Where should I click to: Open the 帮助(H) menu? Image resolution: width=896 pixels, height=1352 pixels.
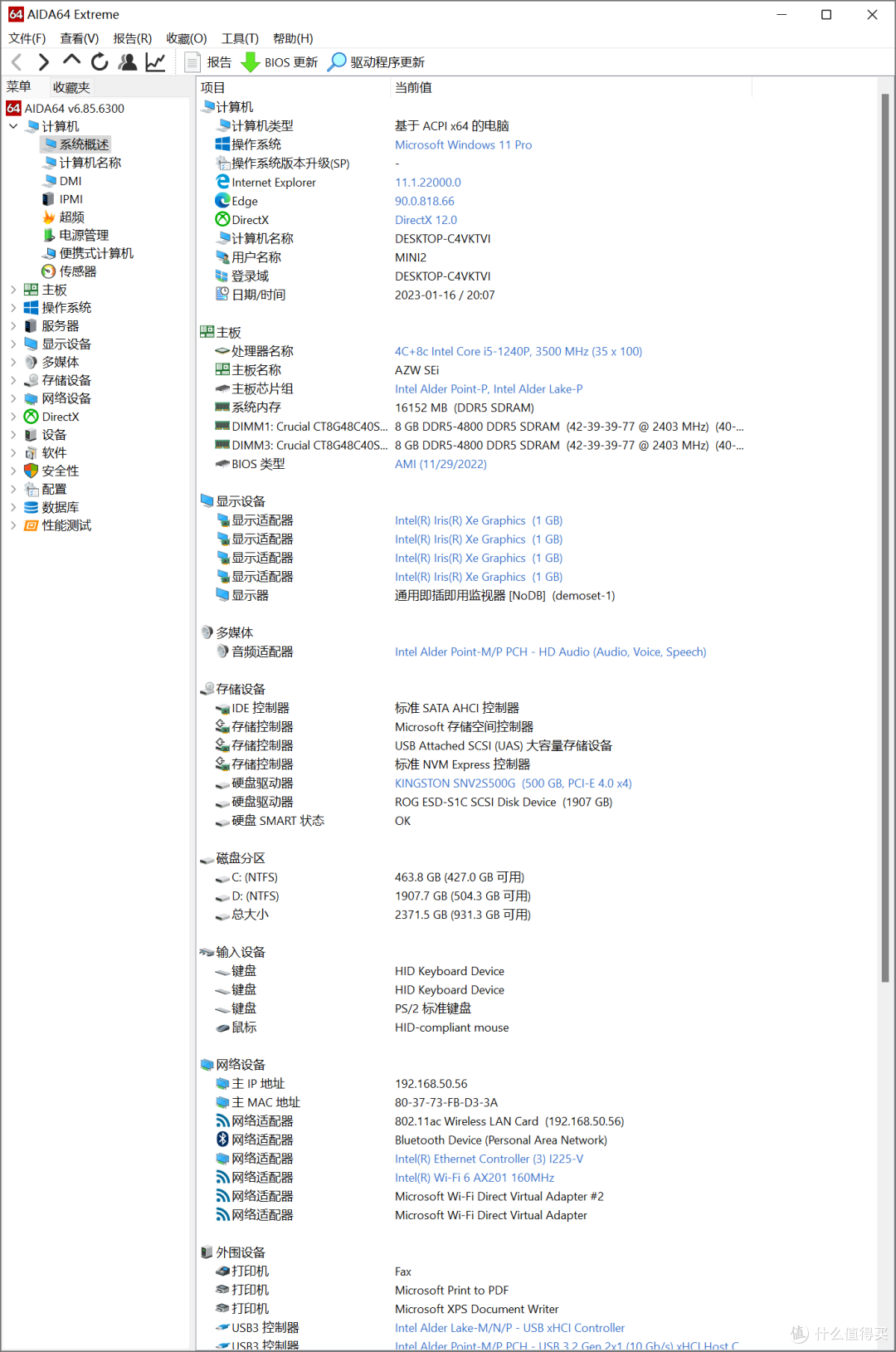tap(293, 38)
